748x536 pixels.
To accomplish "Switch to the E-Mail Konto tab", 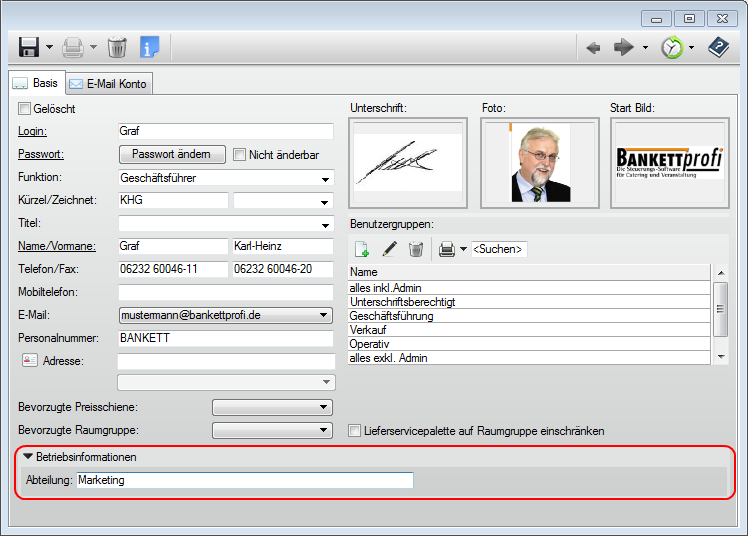I will coord(108,84).
